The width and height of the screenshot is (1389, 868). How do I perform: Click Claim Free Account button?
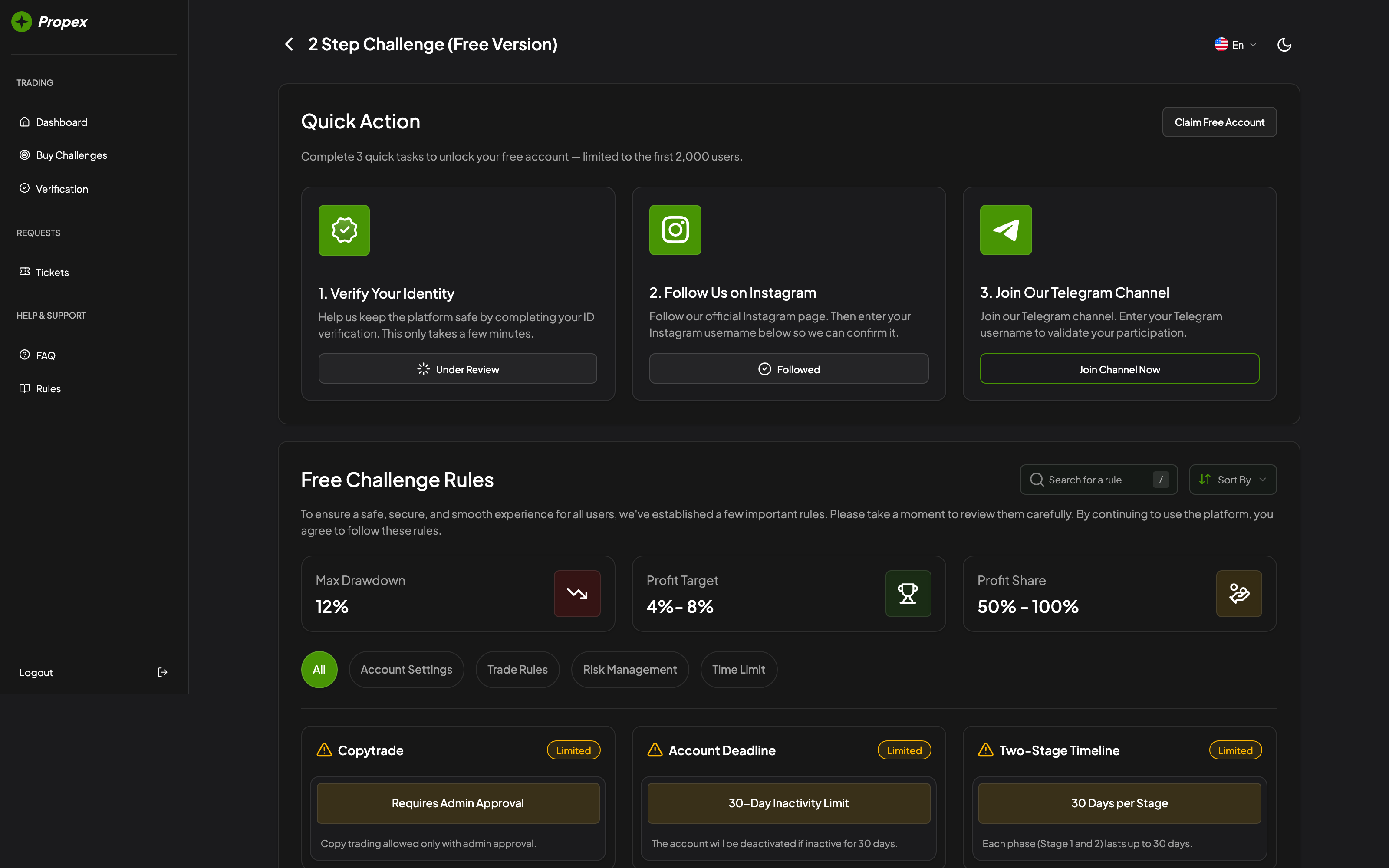pyautogui.click(x=1219, y=122)
